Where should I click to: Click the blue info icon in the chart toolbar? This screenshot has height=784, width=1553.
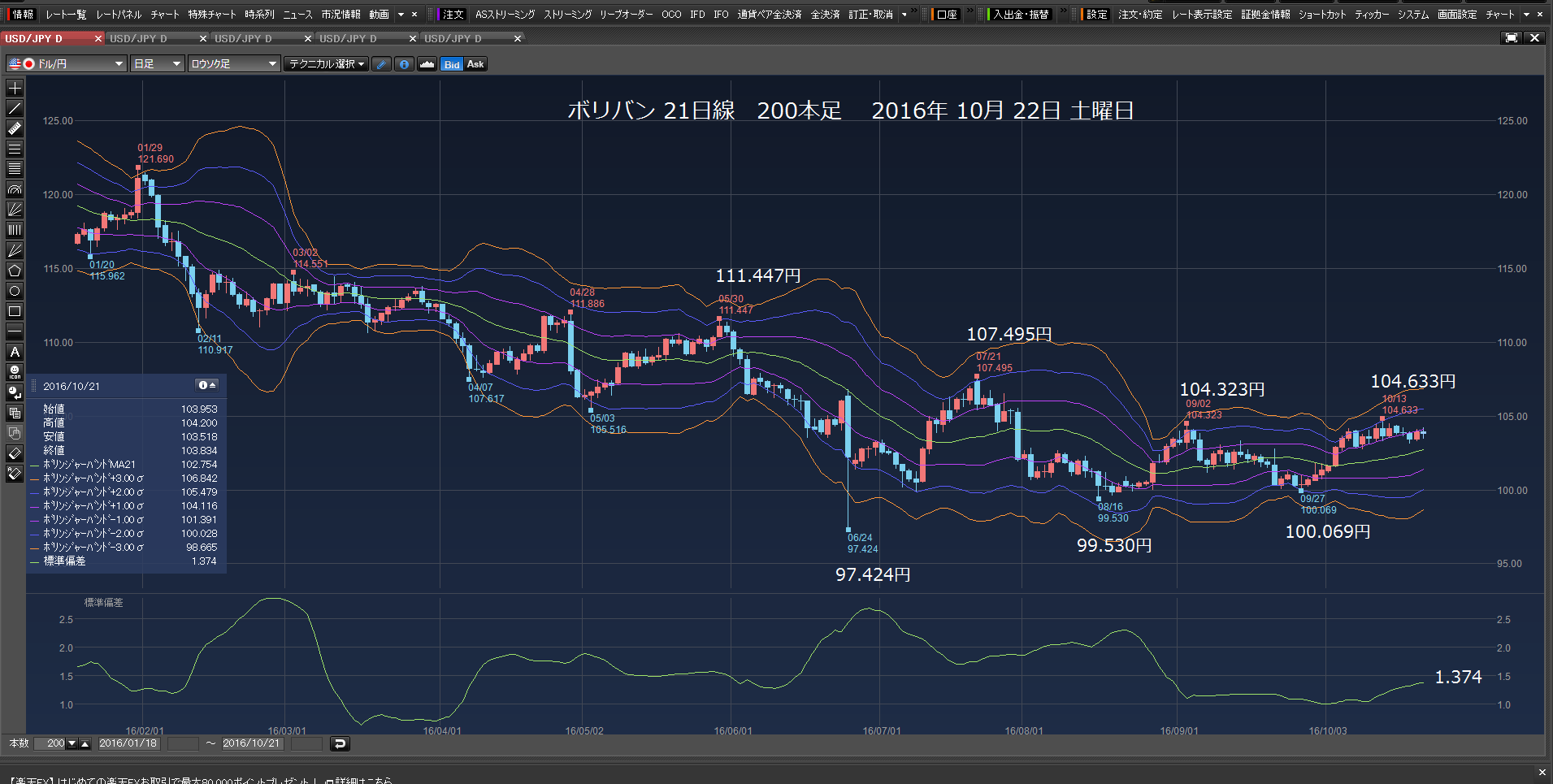pos(404,64)
